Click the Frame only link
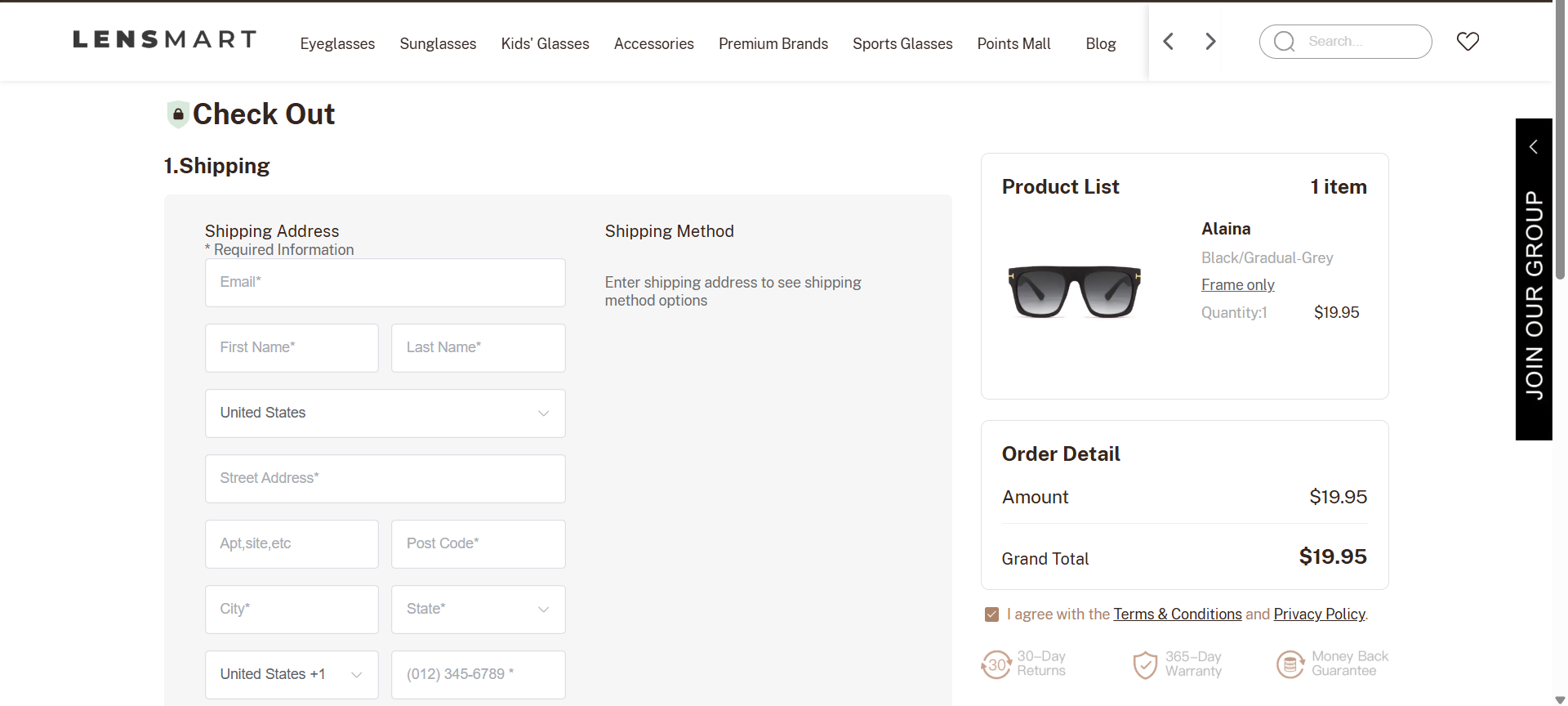This screenshot has width=1568, height=706. 1237,285
